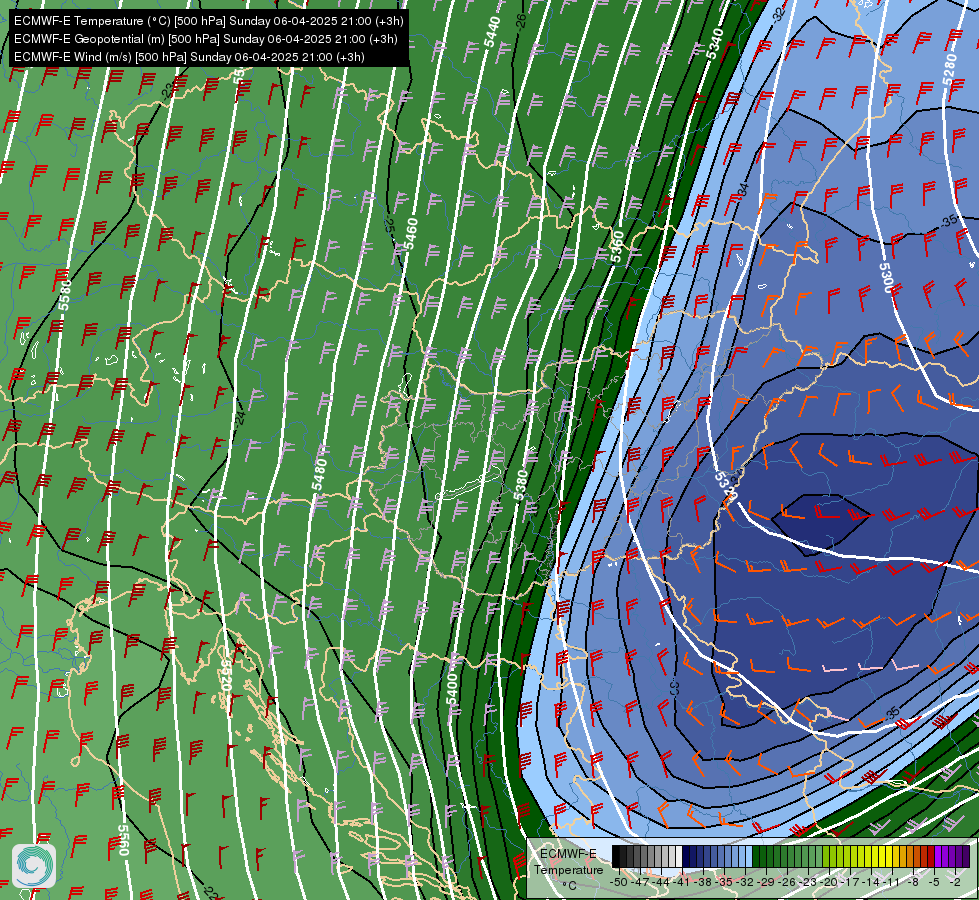Click the -34 isotherm label on the map

[x=743, y=190]
